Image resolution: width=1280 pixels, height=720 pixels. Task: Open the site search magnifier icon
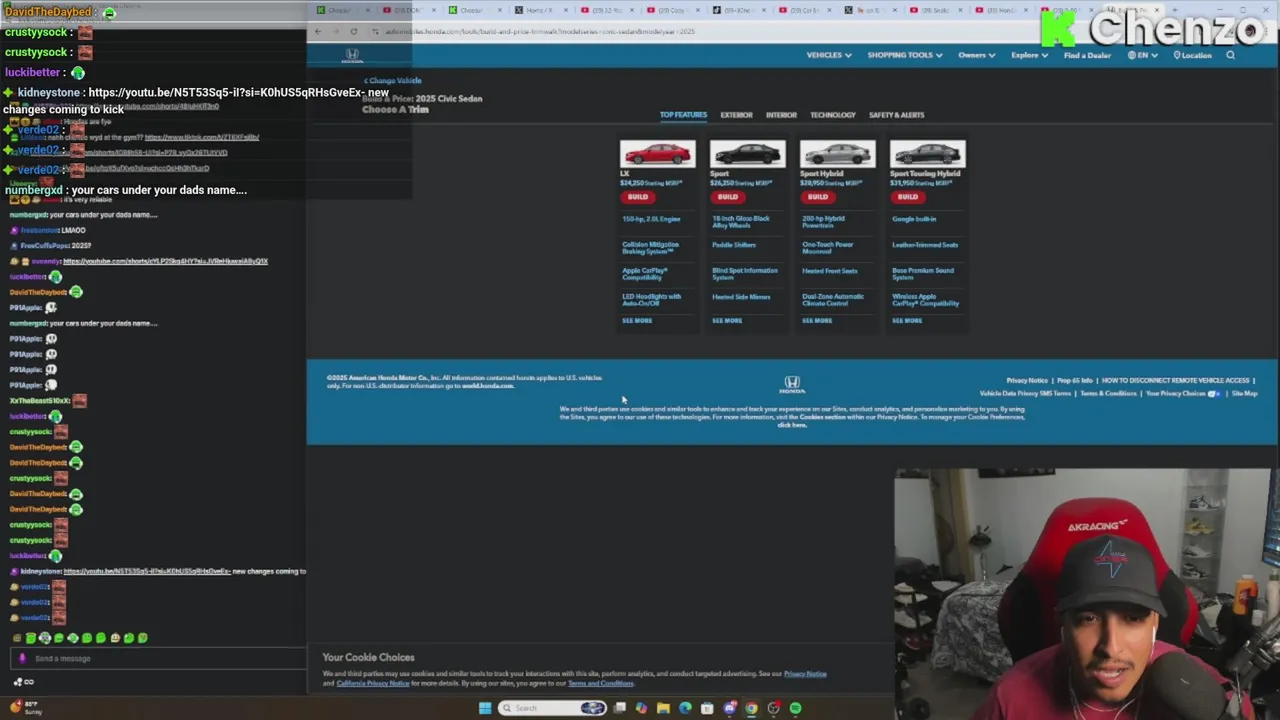(1230, 55)
